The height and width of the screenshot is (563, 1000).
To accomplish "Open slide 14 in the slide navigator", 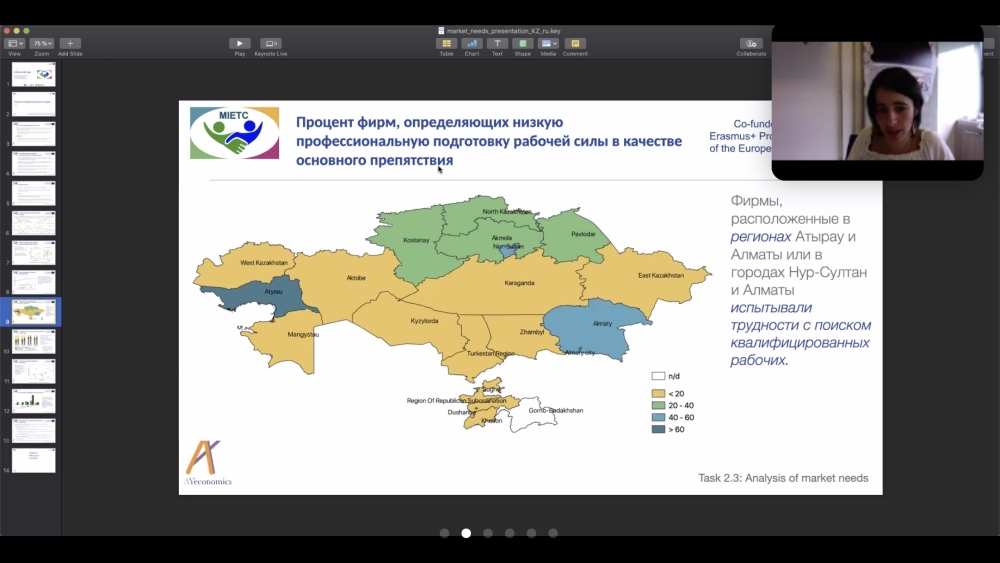I will point(33,460).
